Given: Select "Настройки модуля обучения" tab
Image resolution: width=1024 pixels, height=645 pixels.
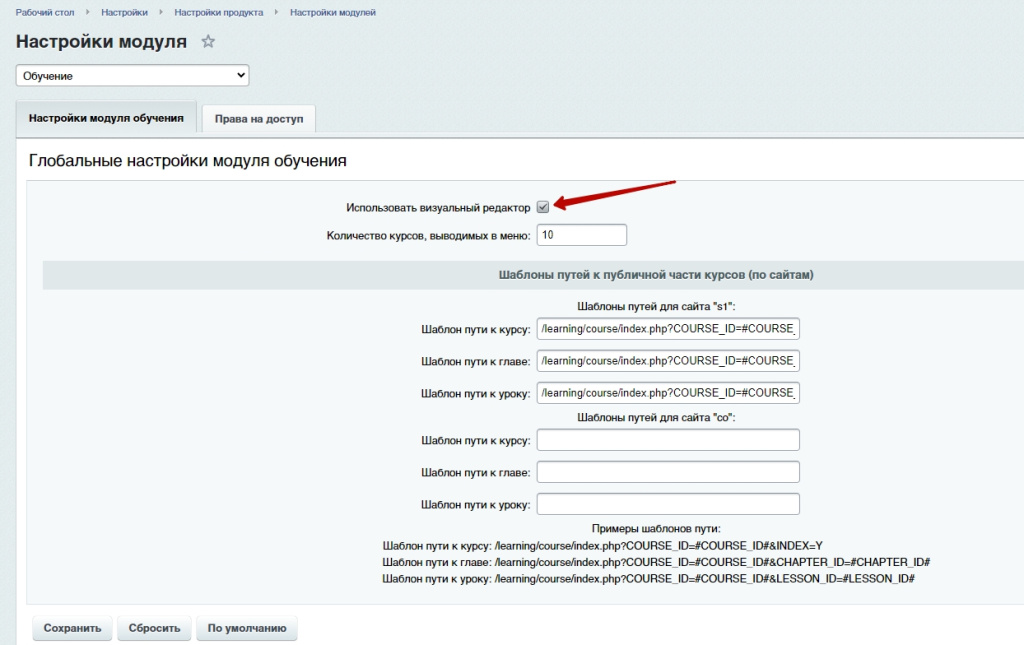Looking at the screenshot, I should (106, 118).
